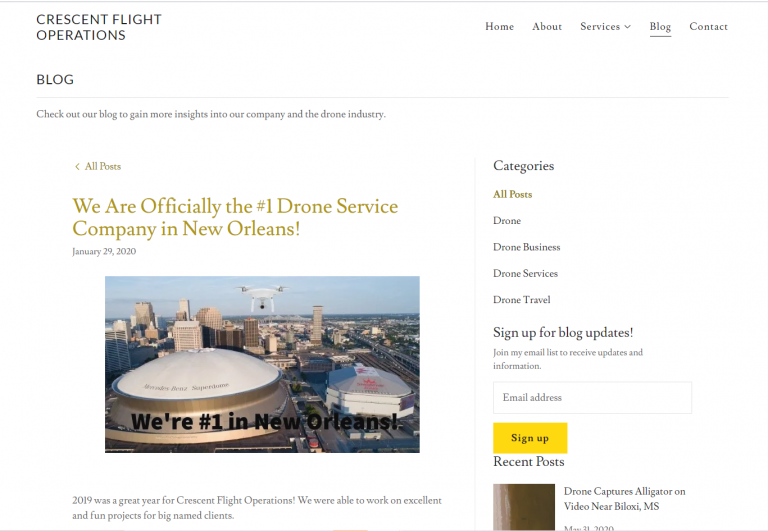Open Drone Captures Alligator on Video post
The height and width of the screenshot is (531, 768).
coord(624,499)
